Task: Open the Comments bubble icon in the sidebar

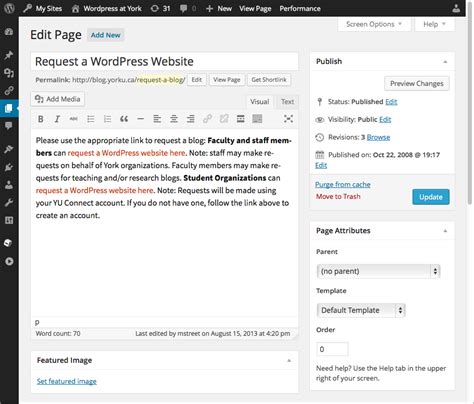Action: [9, 126]
